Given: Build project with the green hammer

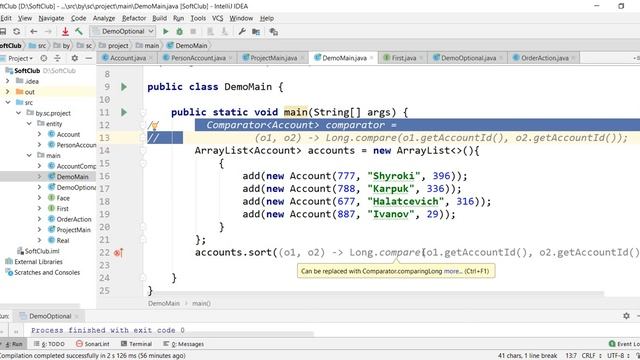Looking at the screenshot, I should point(79,31).
